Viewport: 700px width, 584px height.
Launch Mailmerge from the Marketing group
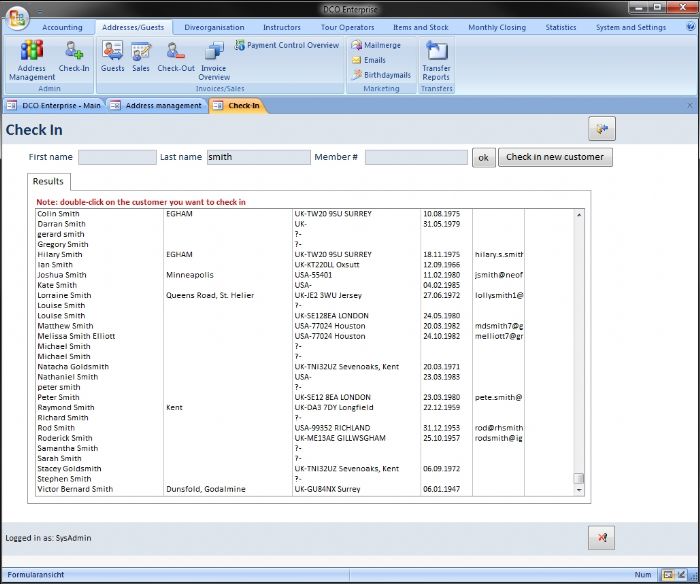(x=376, y=45)
